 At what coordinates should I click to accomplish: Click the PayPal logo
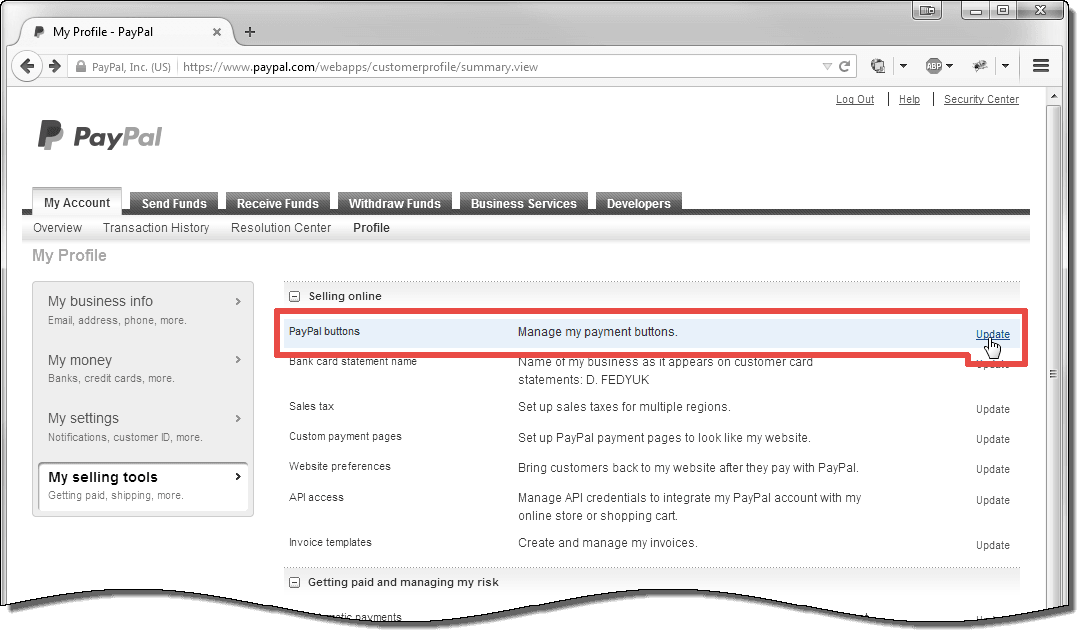tap(100, 135)
